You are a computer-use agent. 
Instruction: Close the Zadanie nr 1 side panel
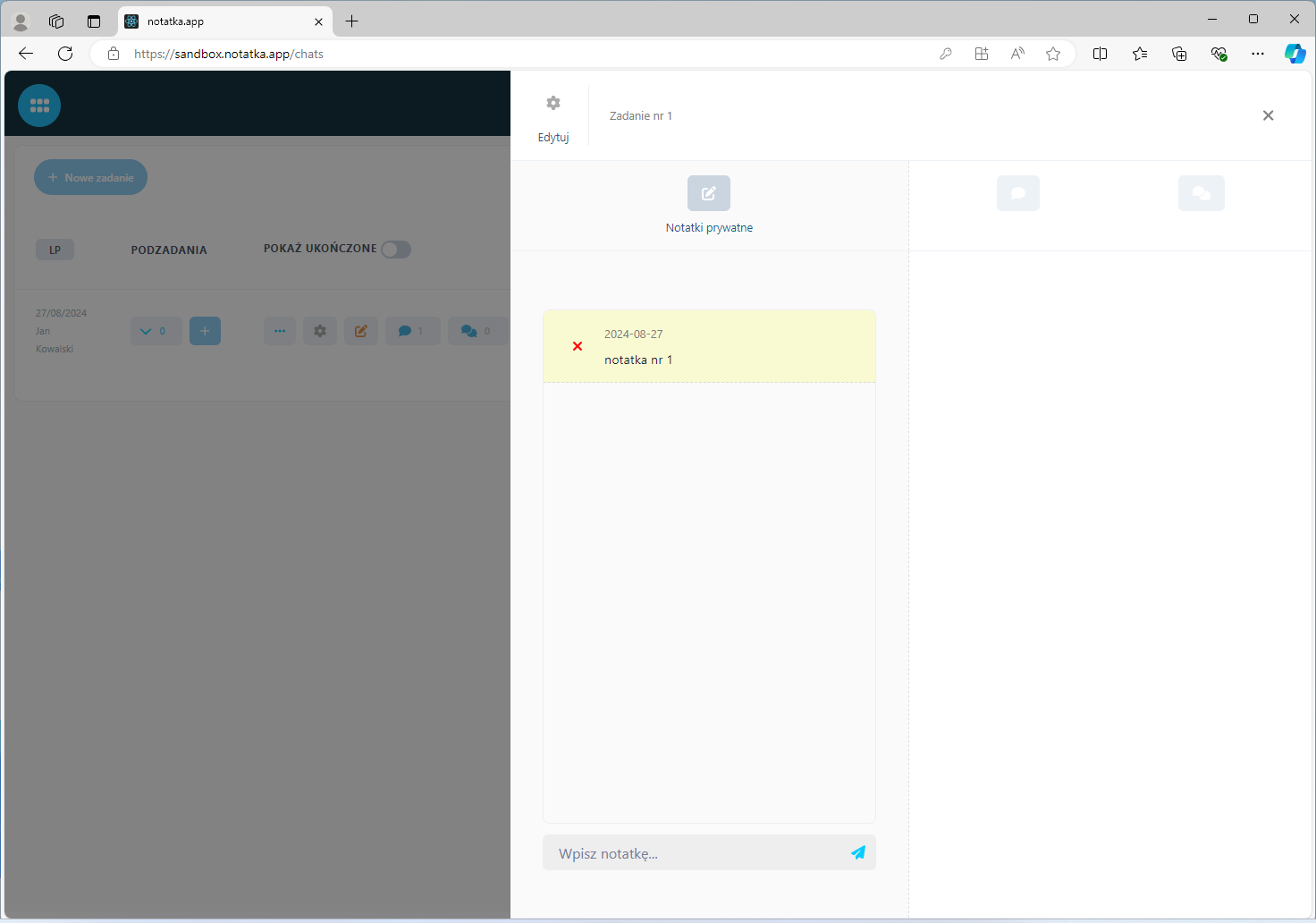pos(1268,115)
